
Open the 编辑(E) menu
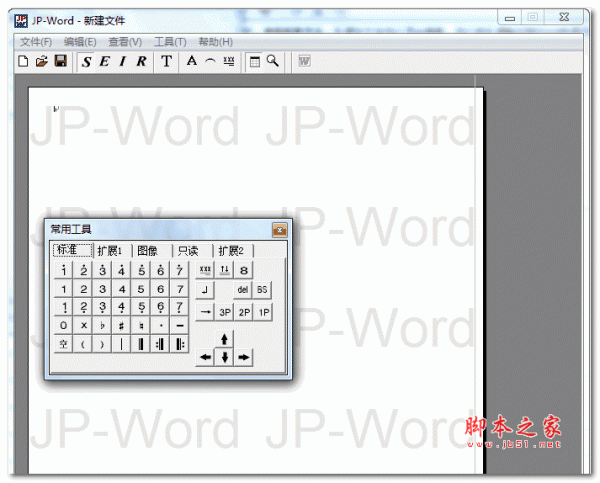[80, 42]
